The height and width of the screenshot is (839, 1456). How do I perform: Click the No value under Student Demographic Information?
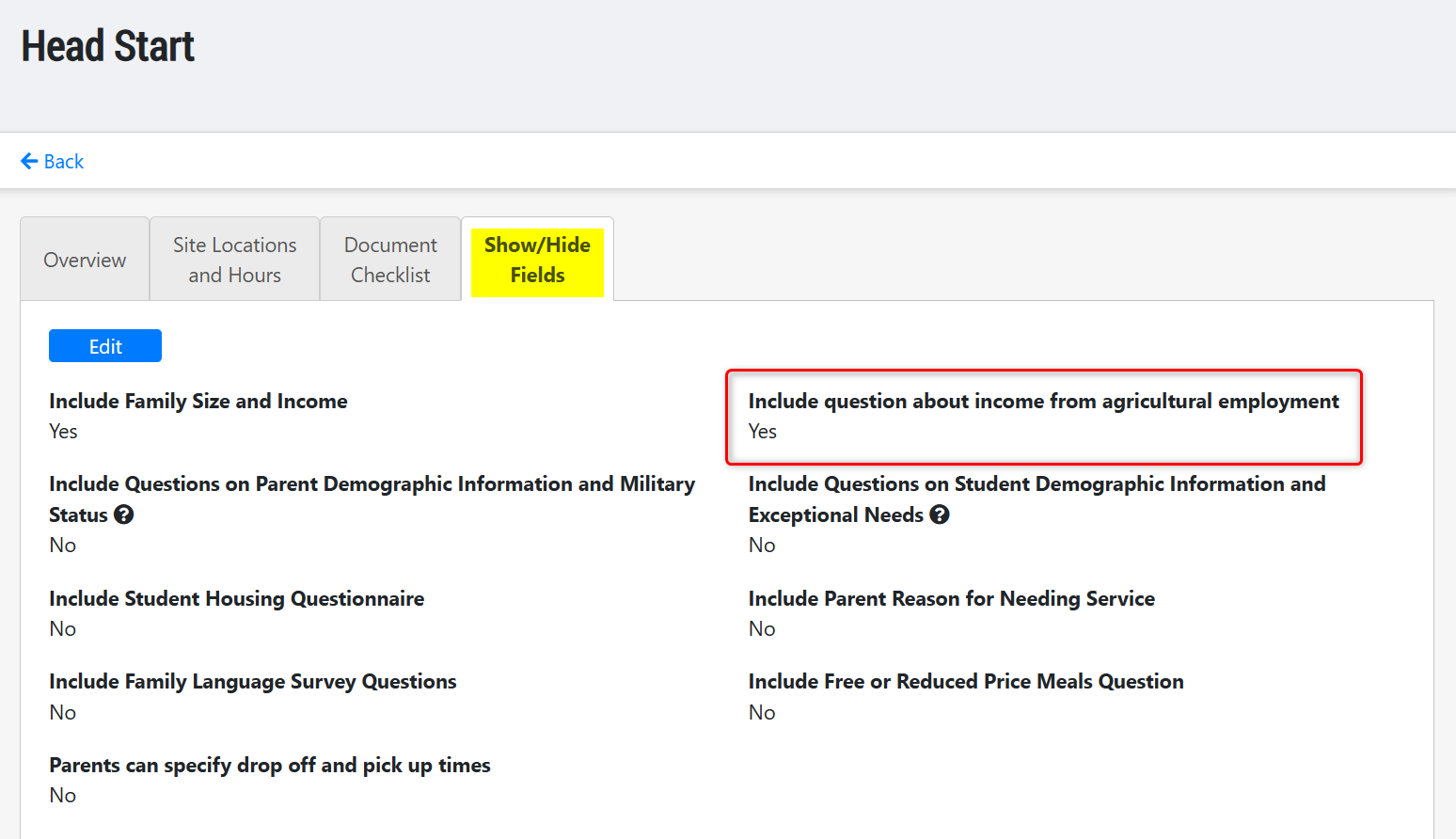tap(762, 545)
